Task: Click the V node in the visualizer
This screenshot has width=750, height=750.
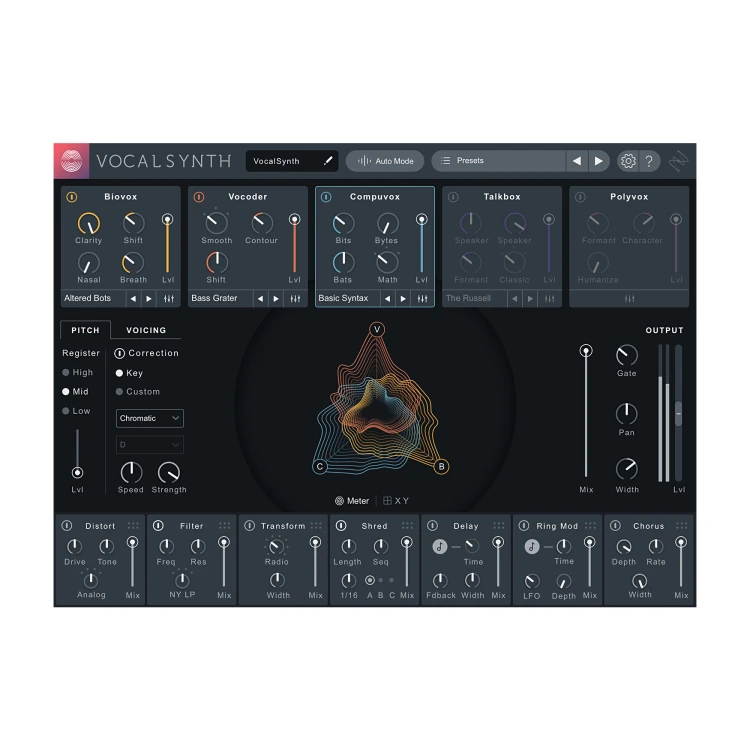Action: coord(377,329)
